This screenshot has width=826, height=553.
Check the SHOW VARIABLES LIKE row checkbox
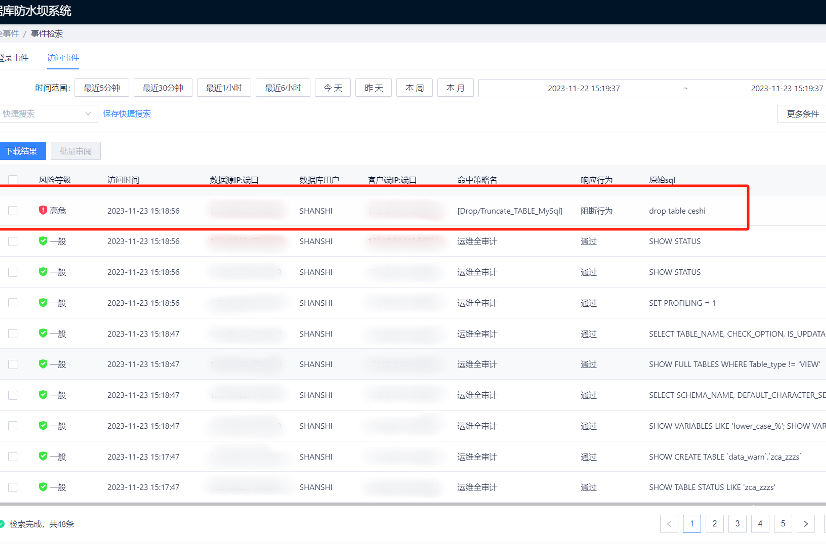[x=13, y=426]
